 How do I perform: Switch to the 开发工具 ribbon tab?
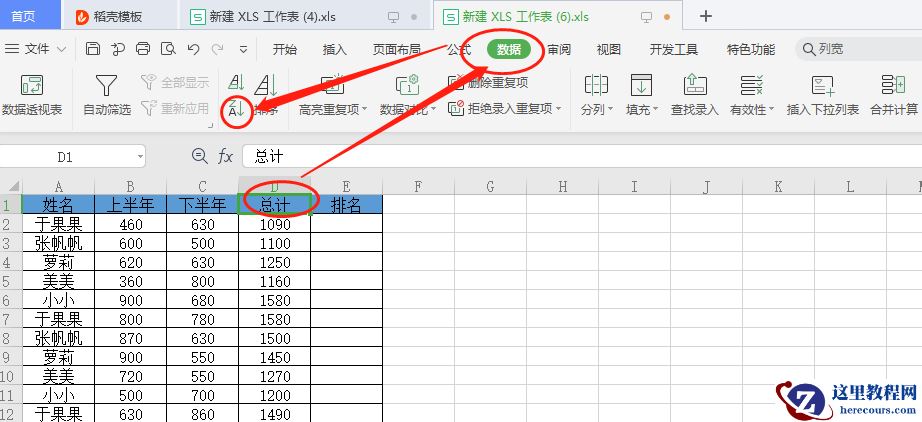(674, 49)
